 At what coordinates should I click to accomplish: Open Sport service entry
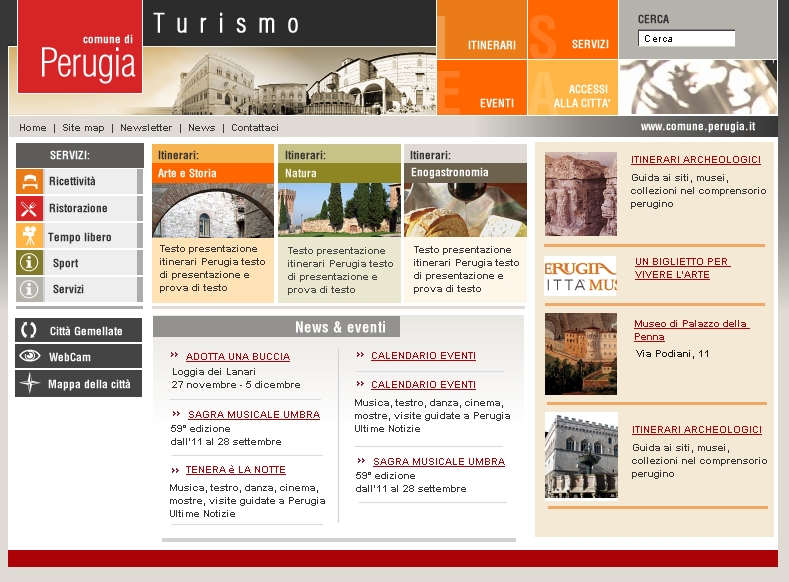point(80,263)
